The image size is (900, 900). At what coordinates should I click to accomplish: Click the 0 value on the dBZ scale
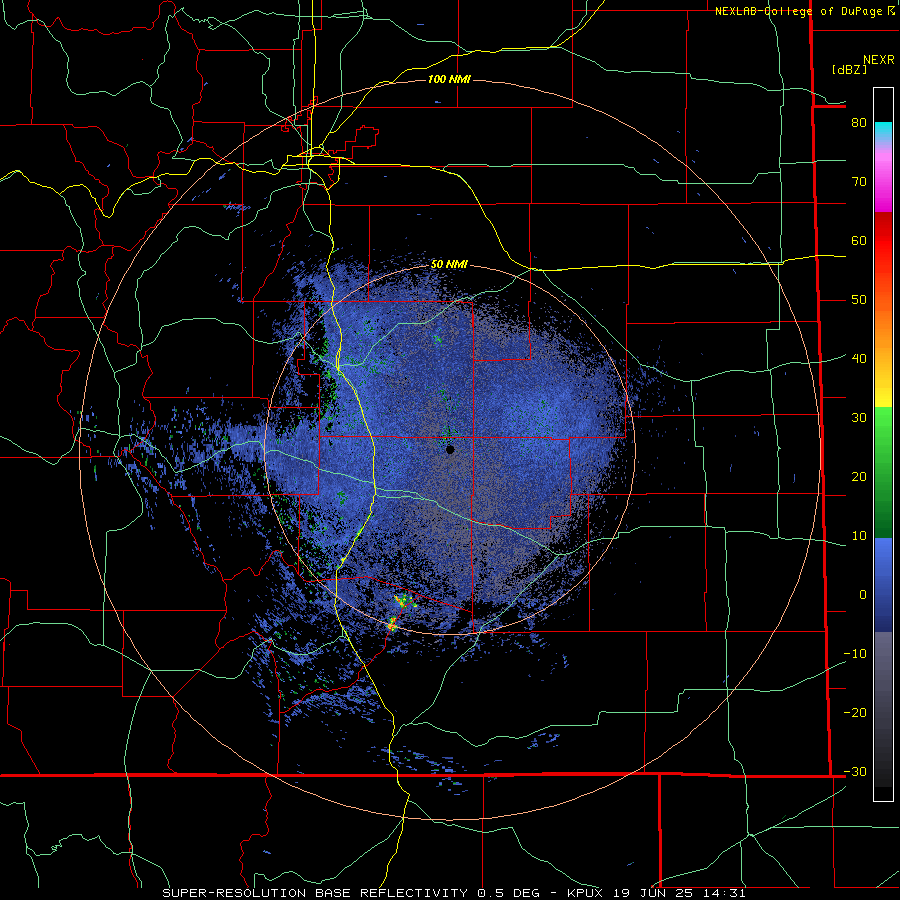[863, 595]
